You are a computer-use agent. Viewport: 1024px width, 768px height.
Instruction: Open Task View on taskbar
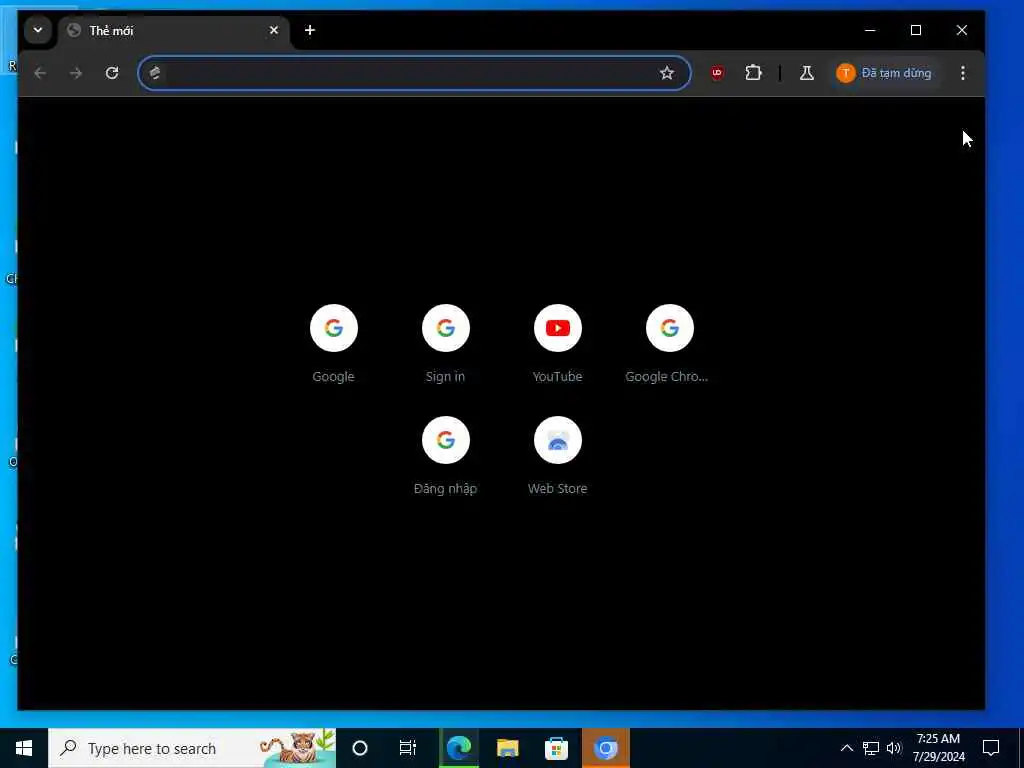(408, 748)
